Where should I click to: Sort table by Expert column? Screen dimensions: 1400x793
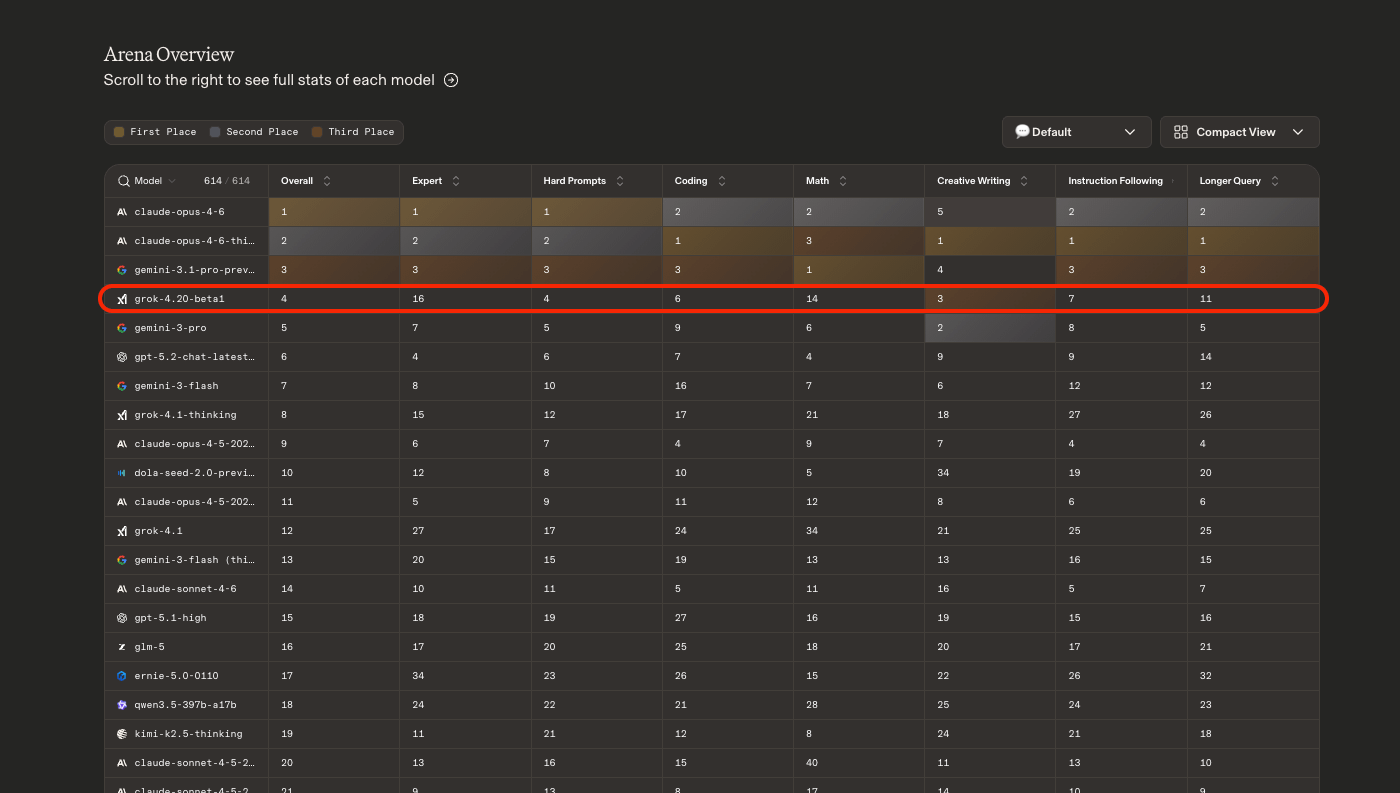click(x=456, y=181)
